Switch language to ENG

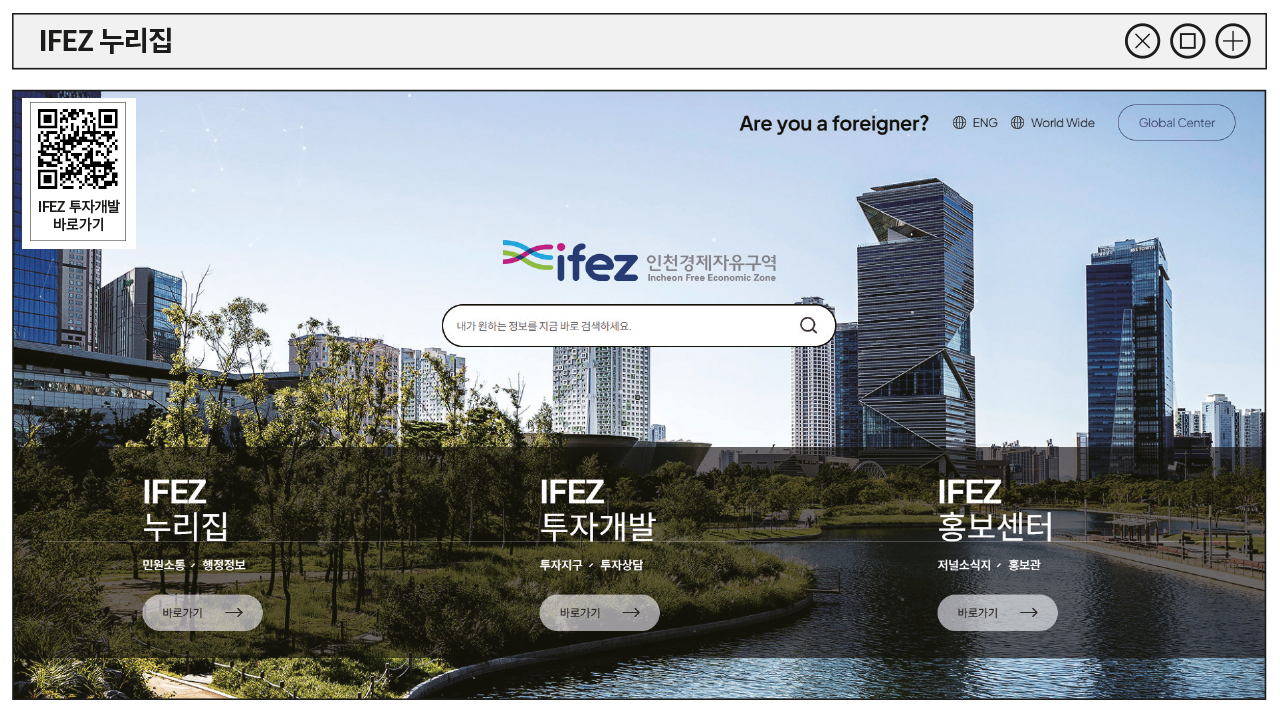point(985,123)
